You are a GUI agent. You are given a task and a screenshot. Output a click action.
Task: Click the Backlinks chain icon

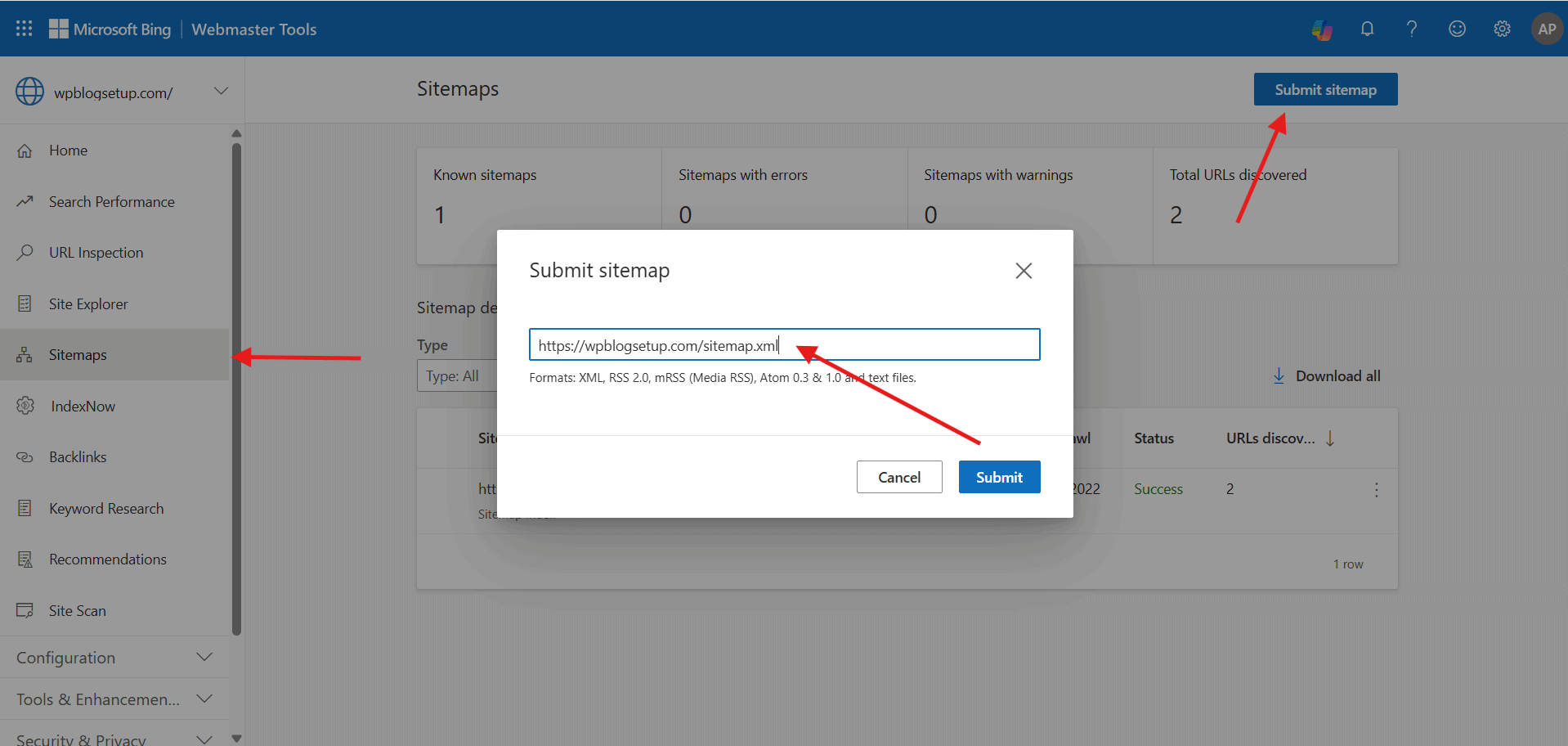pyautogui.click(x=25, y=457)
